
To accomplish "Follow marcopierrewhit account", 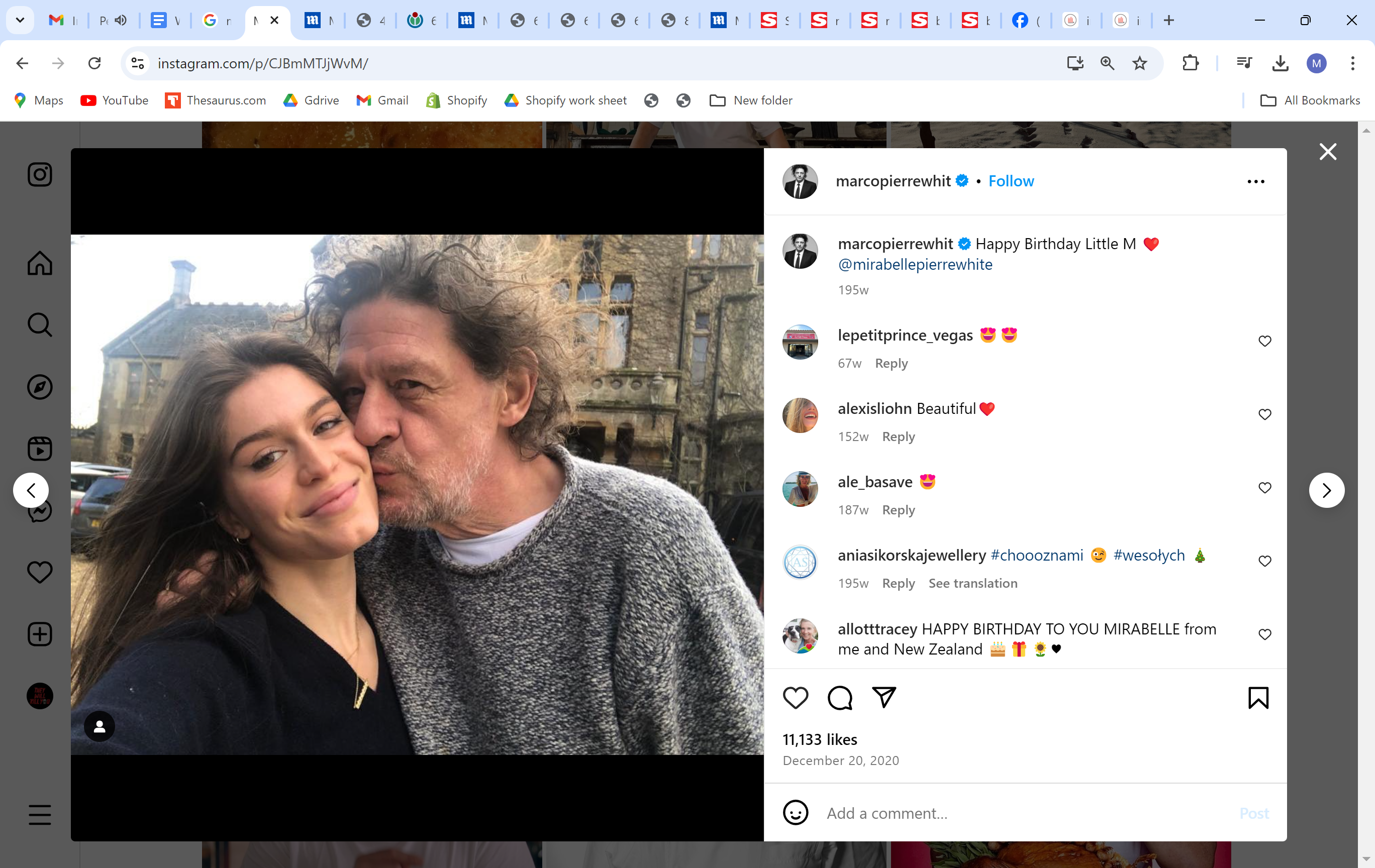I will [x=1011, y=181].
